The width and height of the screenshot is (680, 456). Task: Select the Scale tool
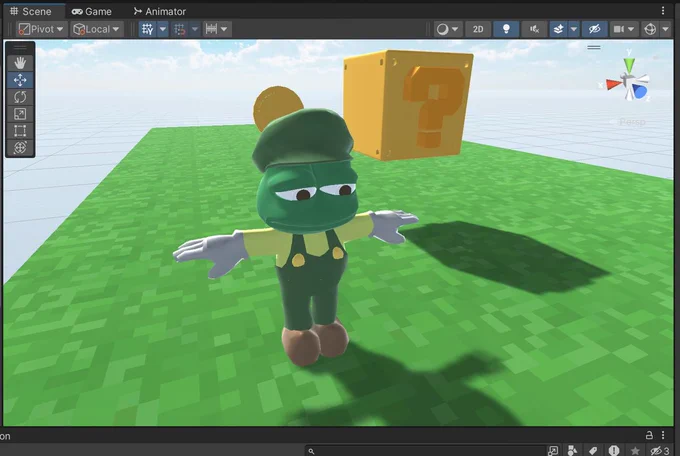[x=20, y=114]
